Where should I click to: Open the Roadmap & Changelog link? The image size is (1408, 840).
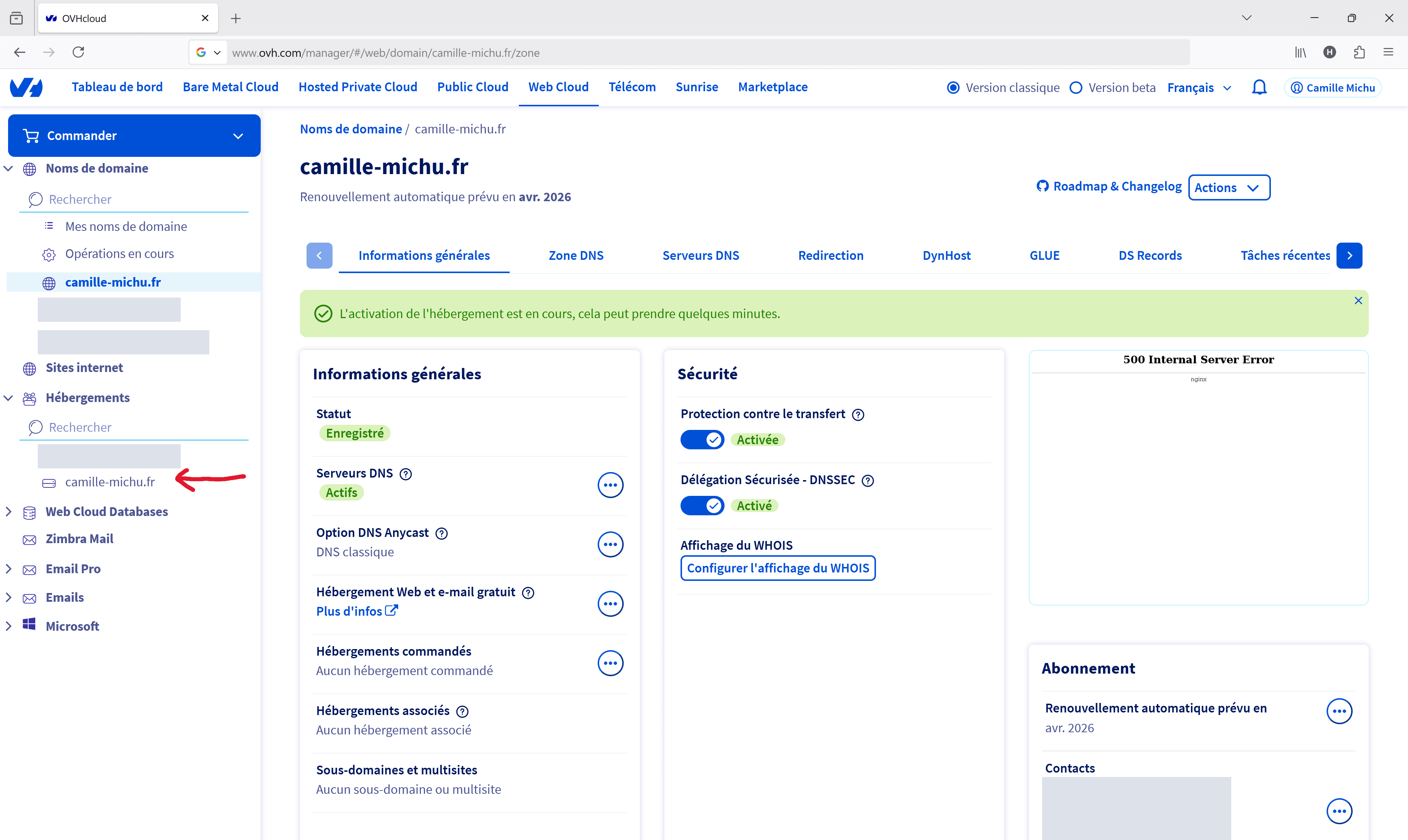(1109, 186)
